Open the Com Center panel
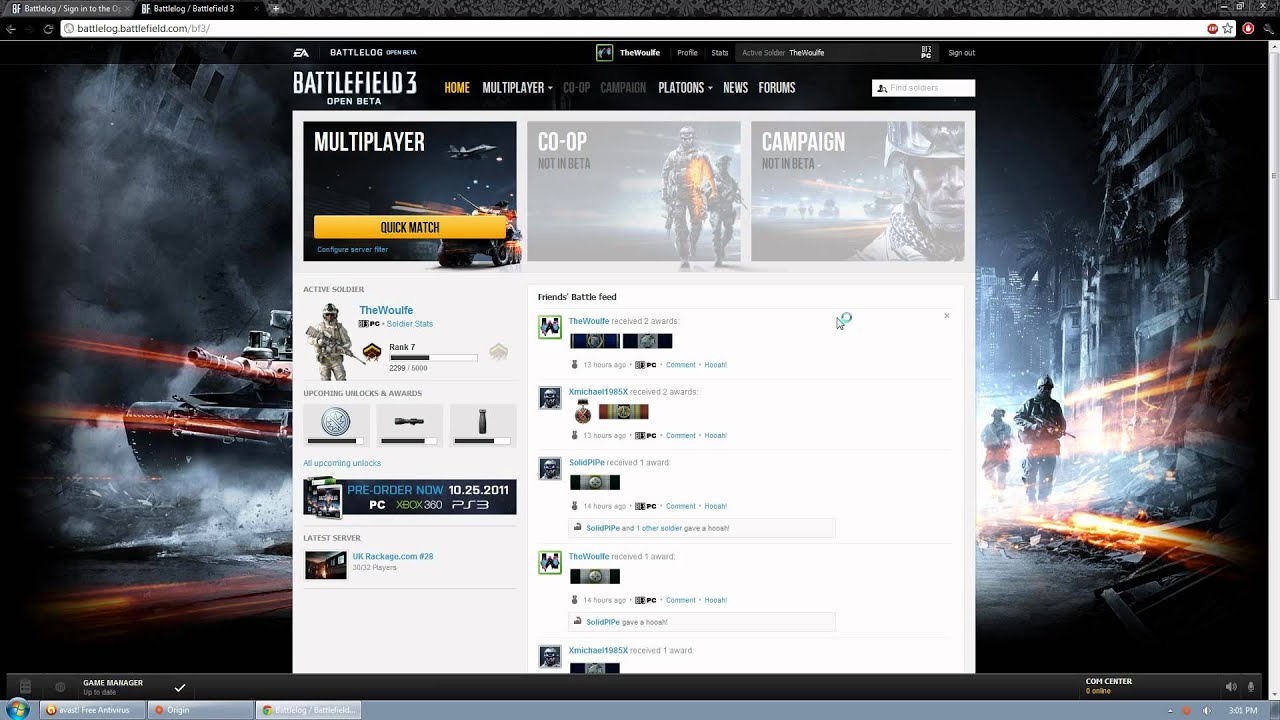This screenshot has width=1280, height=720. click(1109, 686)
